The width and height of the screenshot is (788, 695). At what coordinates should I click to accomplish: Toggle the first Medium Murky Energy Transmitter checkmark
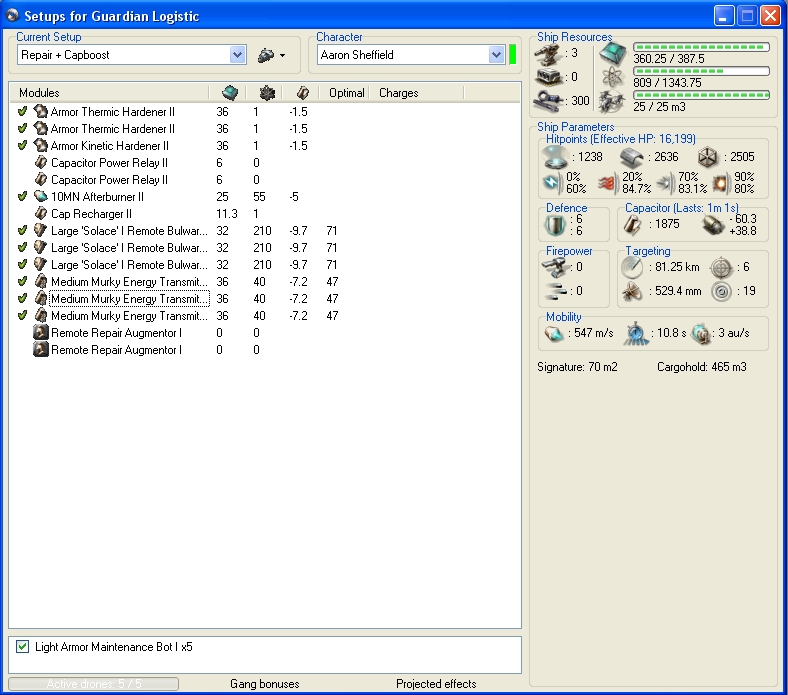click(22, 282)
